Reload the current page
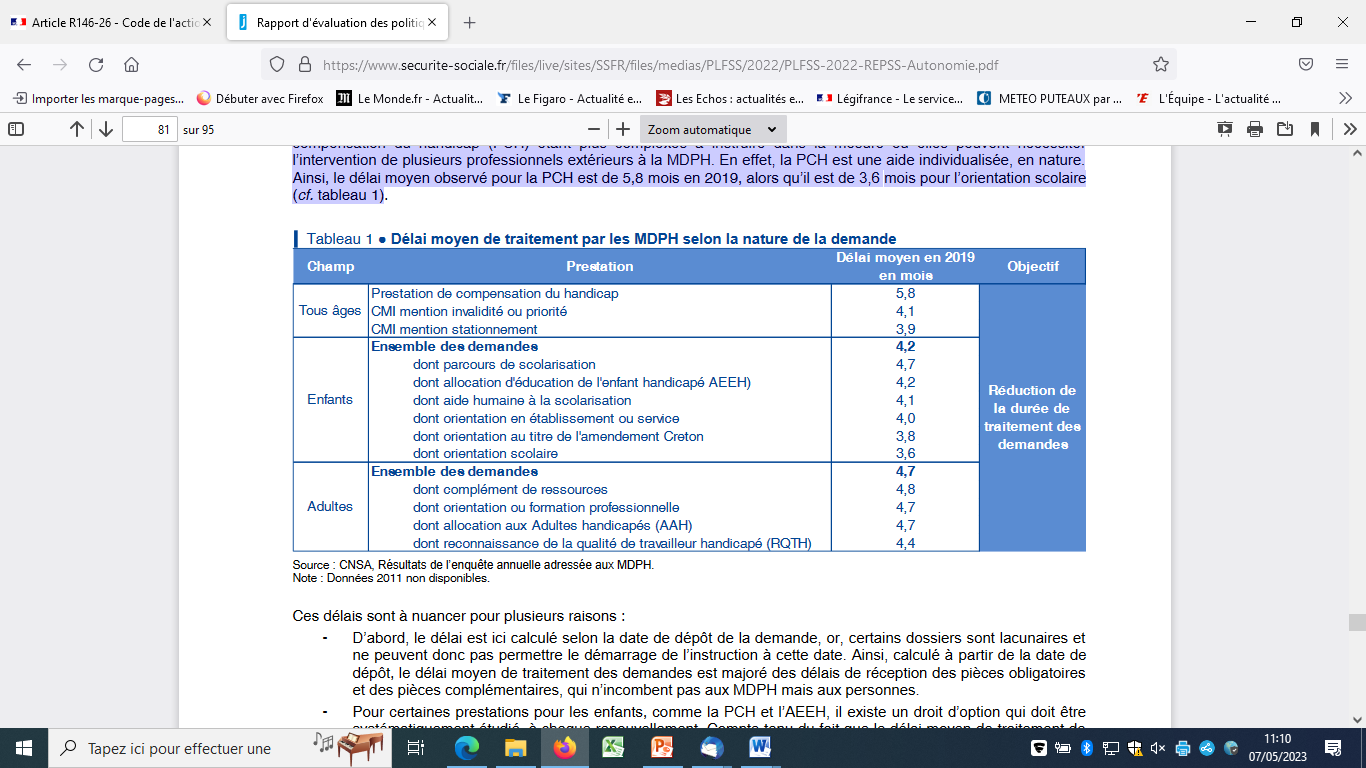 96,65
